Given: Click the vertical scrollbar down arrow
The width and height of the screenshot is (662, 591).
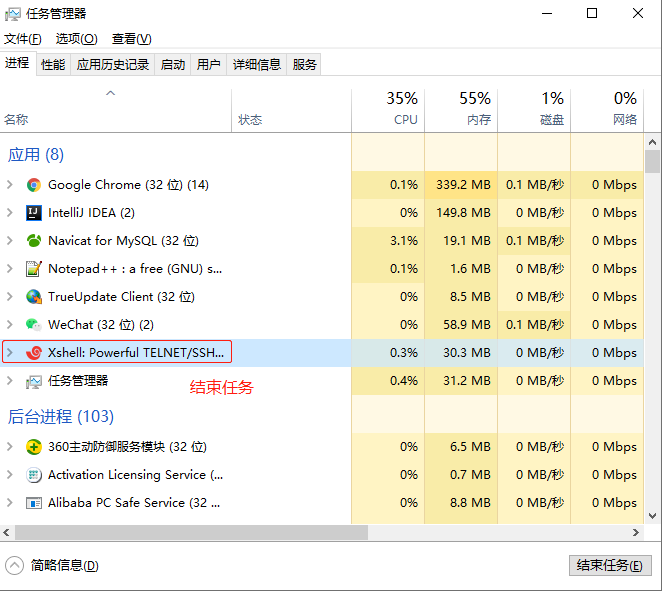Looking at the screenshot, I should [652, 516].
